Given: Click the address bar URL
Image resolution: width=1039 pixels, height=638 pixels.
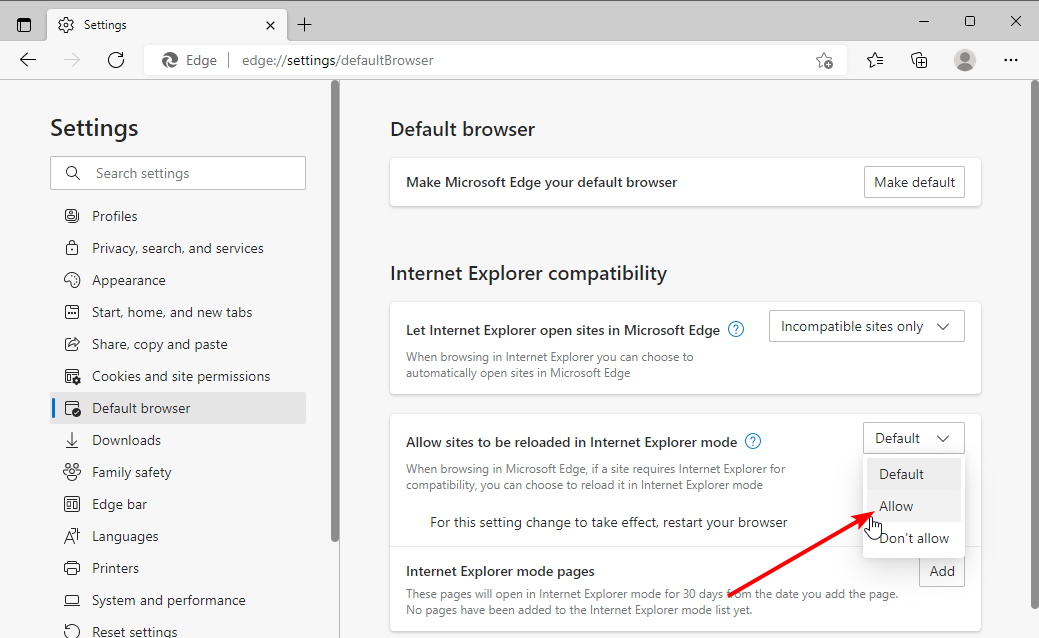Looking at the screenshot, I should tap(337, 60).
